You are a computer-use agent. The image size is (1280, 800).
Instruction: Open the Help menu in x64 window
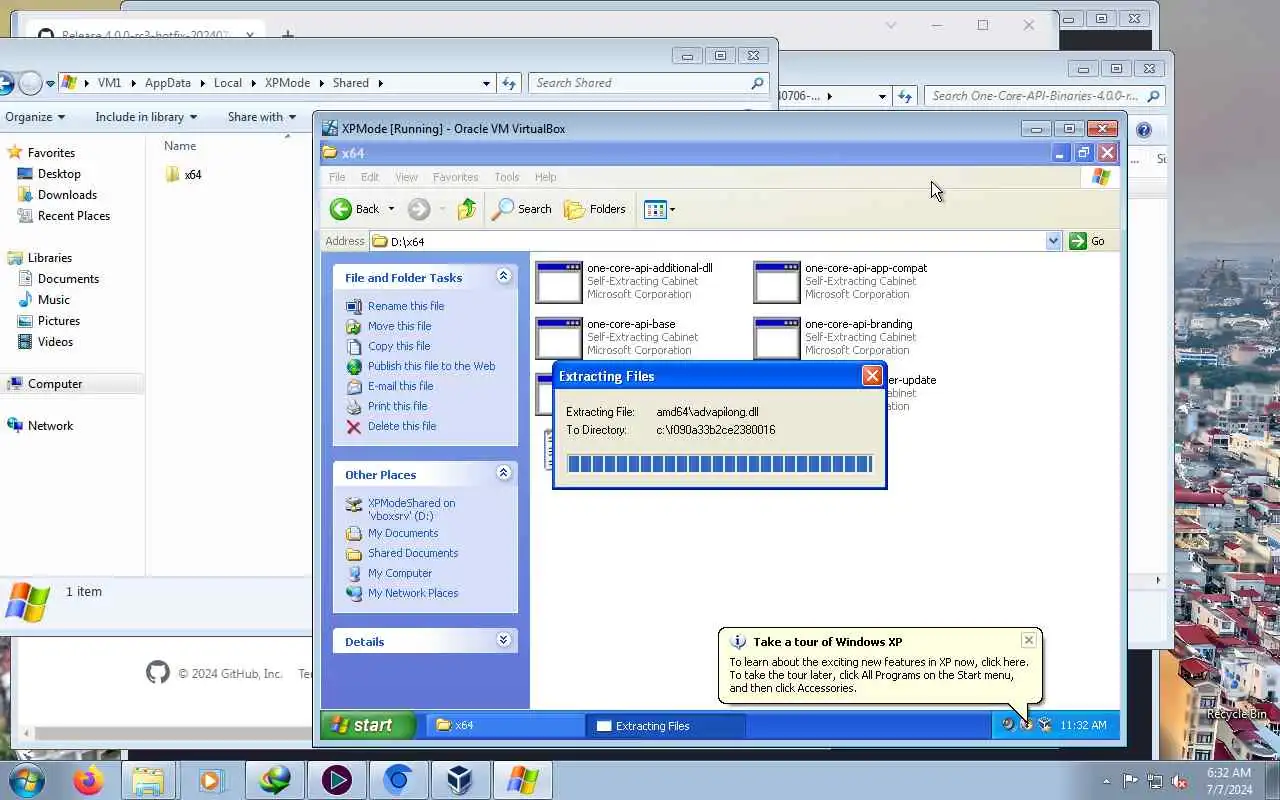(x=545, y=177)
